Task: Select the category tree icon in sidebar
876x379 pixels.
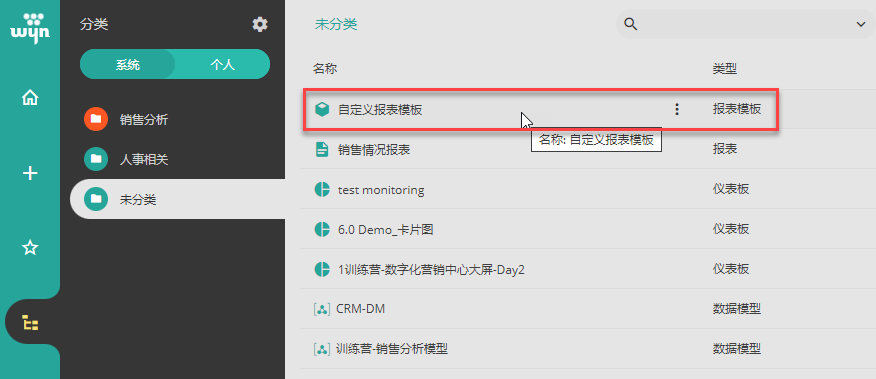Action: (30, 323)
